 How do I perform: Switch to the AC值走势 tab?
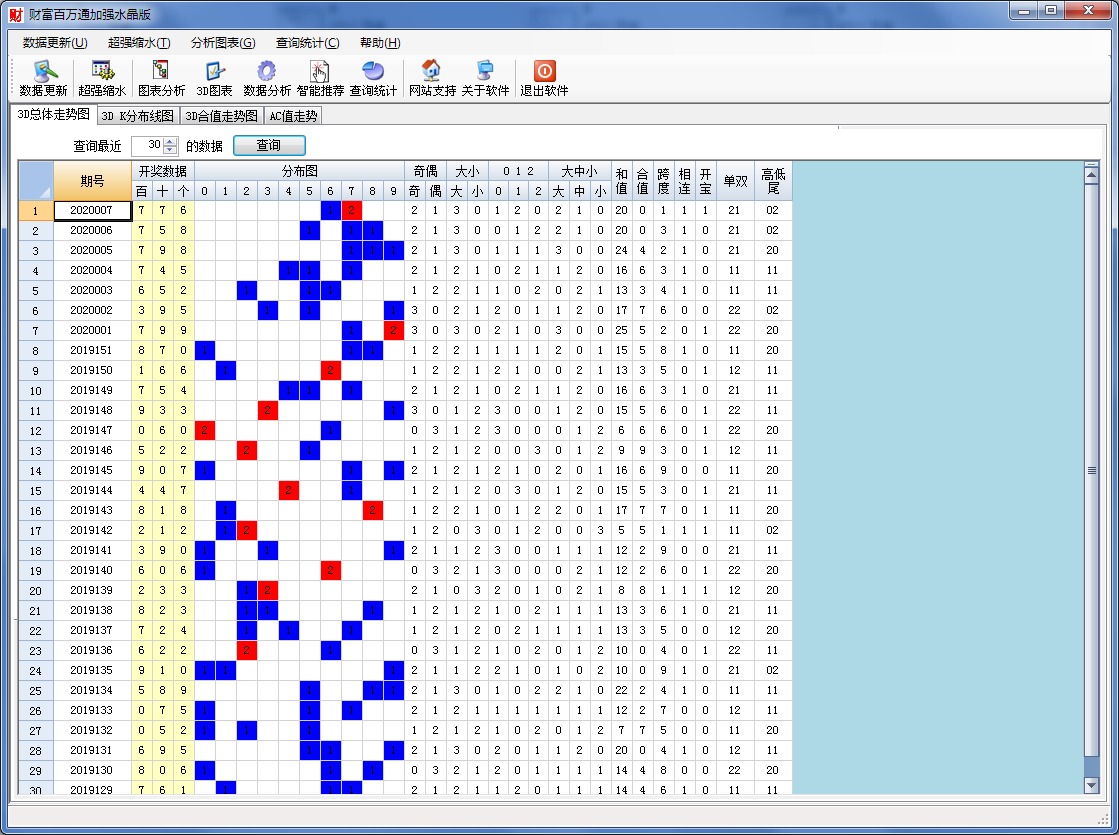coord(293,116)
